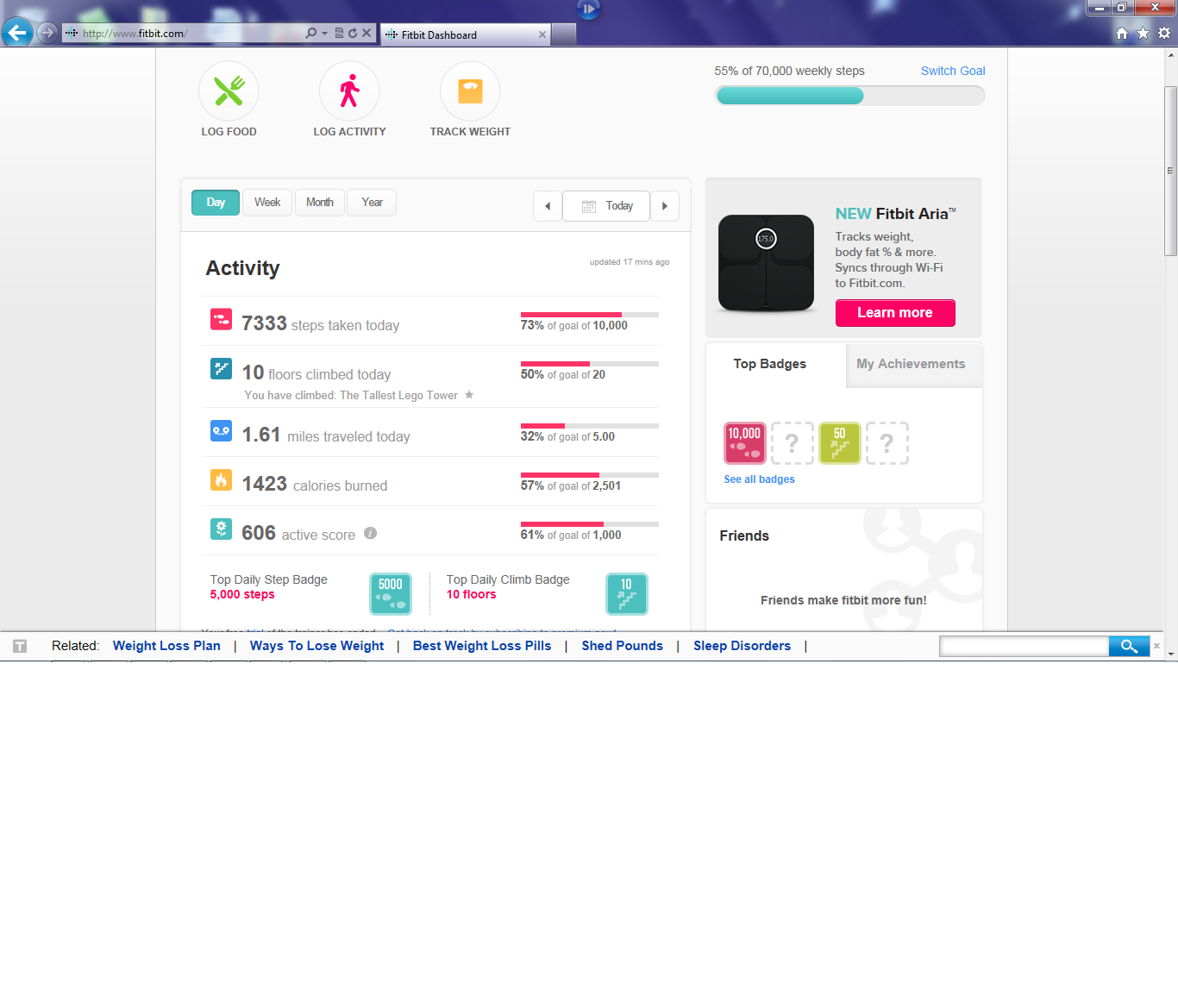Click the steps goal 73% progress bar
This screenshot has width=1178, height=1008.
pyautogui.click(x=590, y=315)
